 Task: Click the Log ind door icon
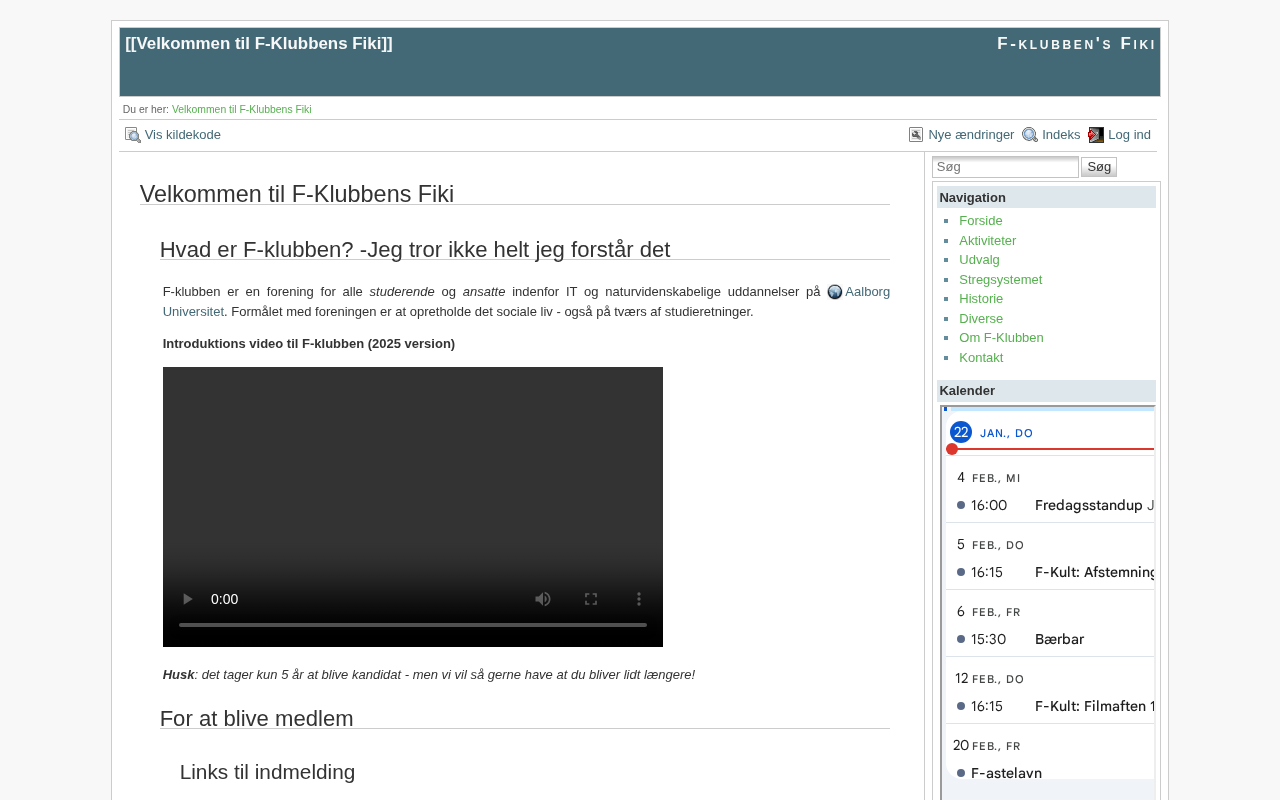[1096, 135]
